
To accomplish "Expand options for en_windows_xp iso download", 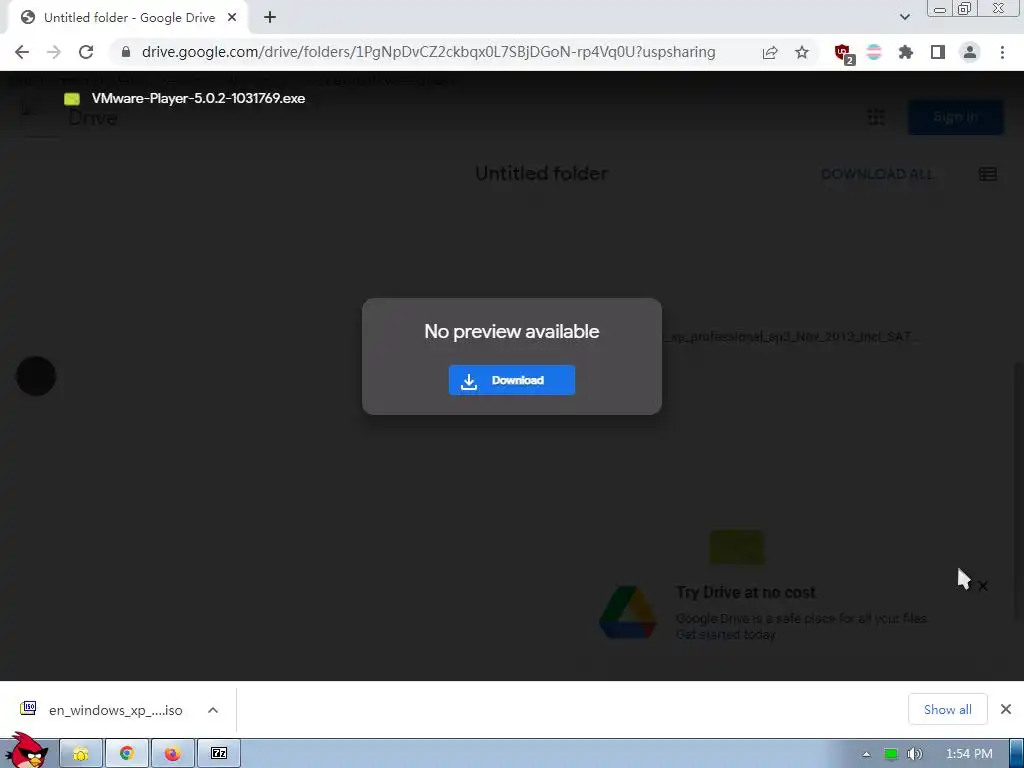I will (213, 710).
